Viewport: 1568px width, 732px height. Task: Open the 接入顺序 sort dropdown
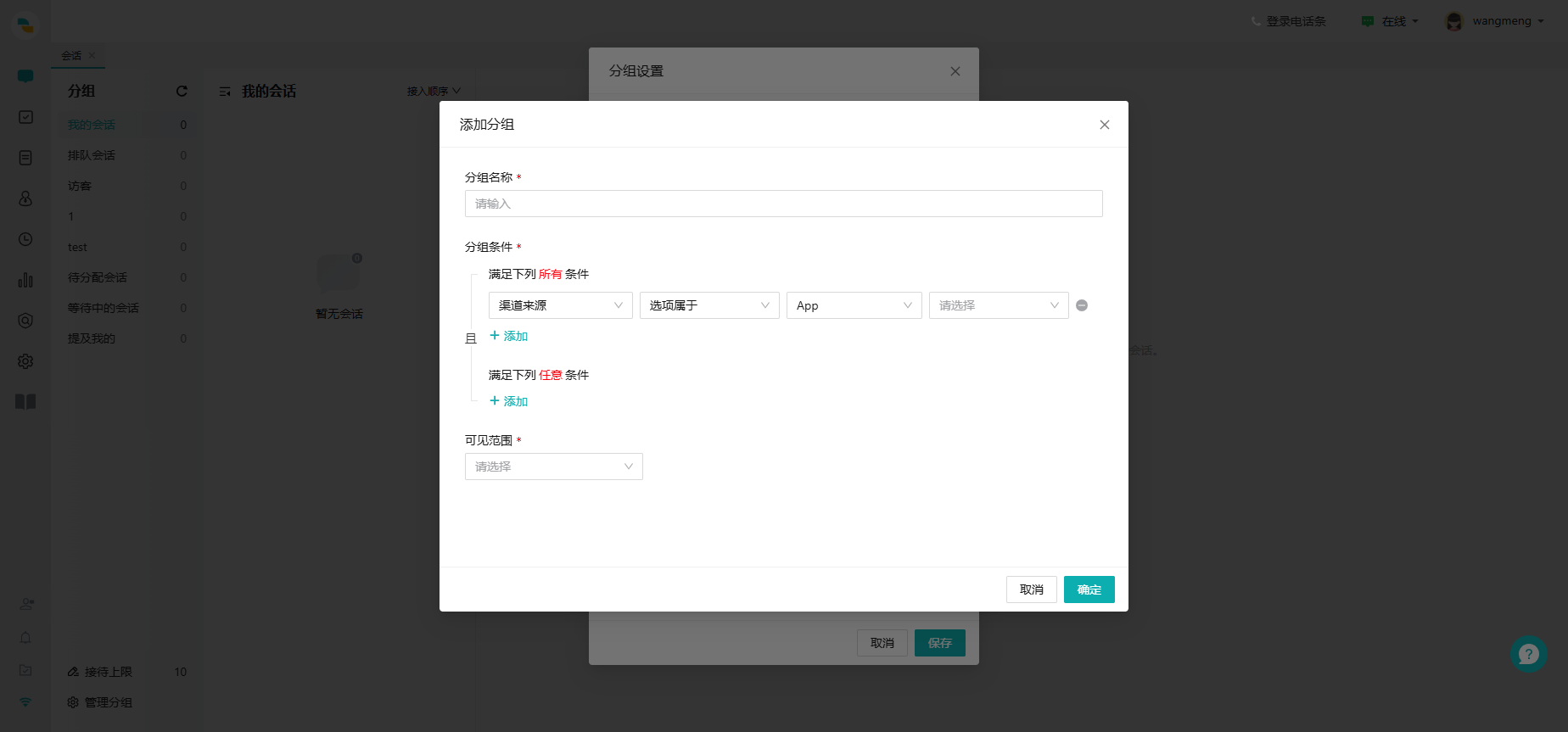pos(434,92)
